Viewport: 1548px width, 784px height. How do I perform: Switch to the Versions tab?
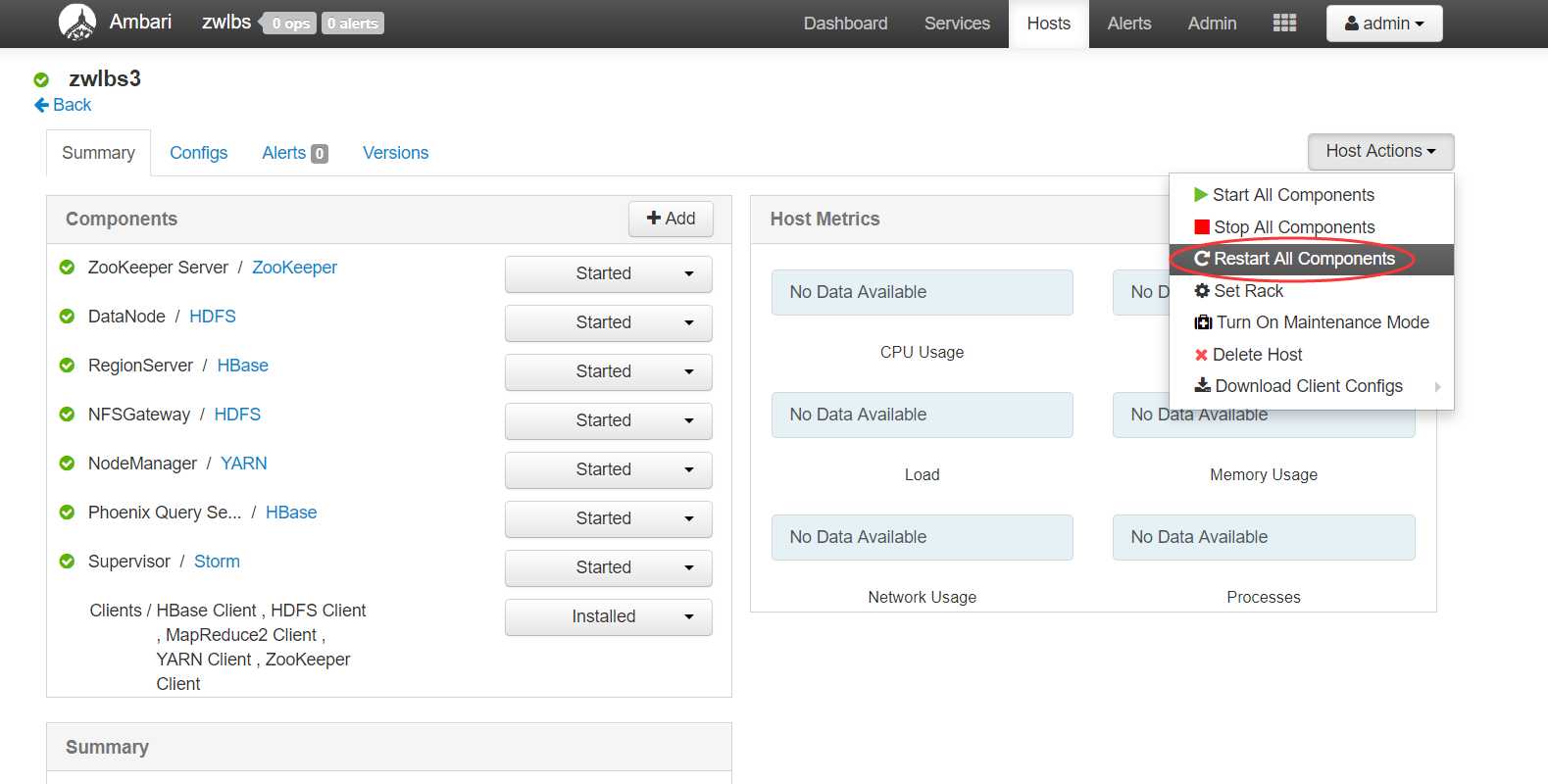[395, 153]
